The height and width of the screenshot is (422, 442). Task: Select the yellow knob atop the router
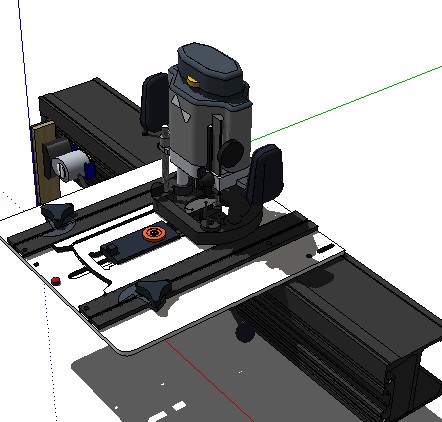[193, 82]
